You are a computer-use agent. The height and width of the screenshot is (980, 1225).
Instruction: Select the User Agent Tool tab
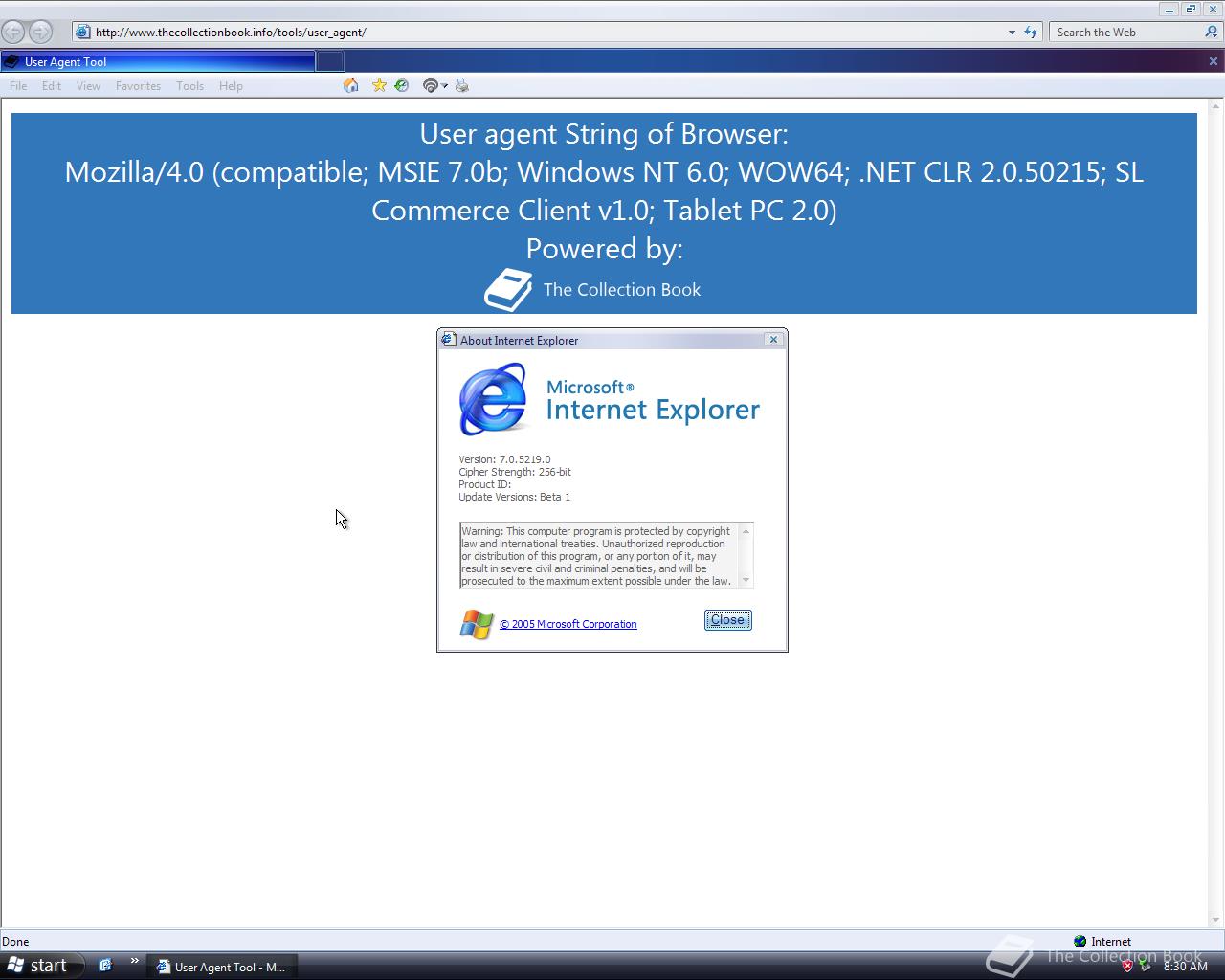[158, 61]
